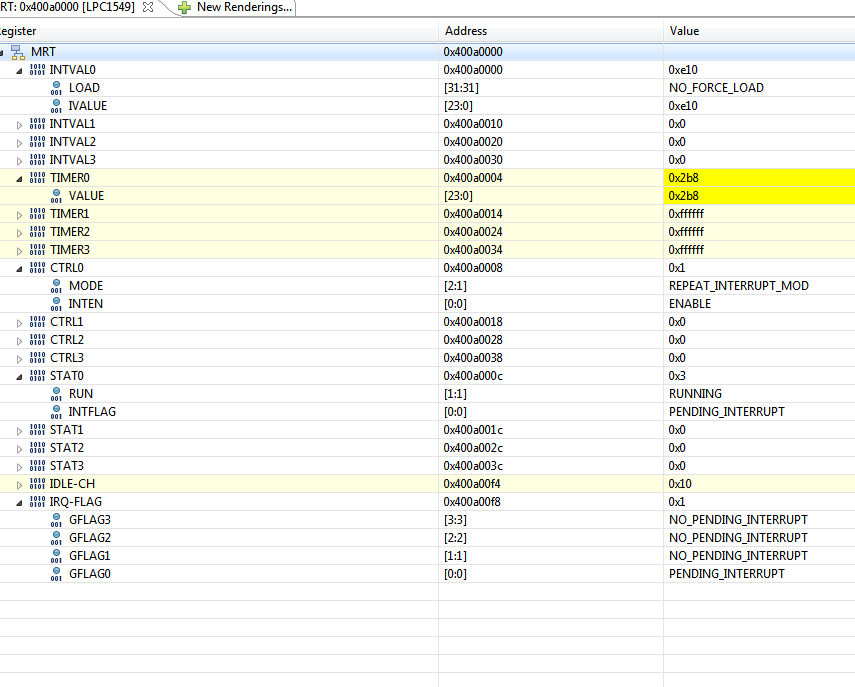The image size is (855, 687).
Task: Expand the CTRL1 register node
Action: tap(20, 323)
